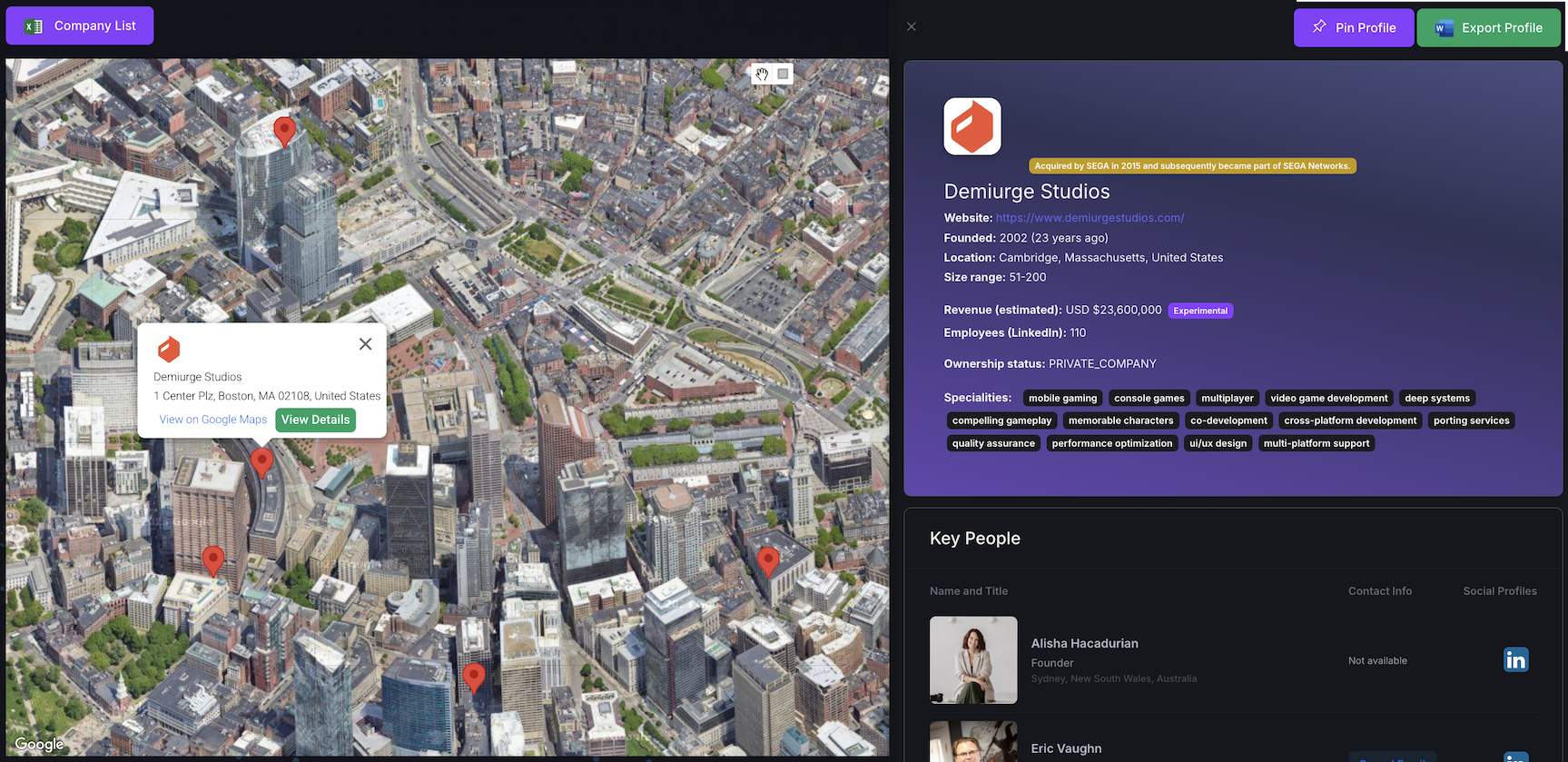This screenshot has height=762, width=1568.
Task: Click the 'co-development' speciality tag
Action: coord(1228,421)
